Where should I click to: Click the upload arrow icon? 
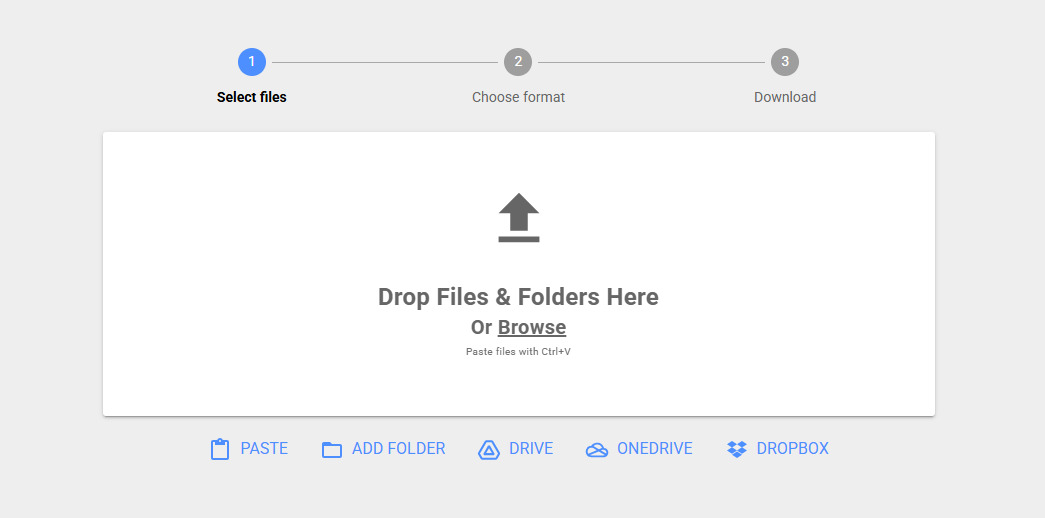click(519, 217)
